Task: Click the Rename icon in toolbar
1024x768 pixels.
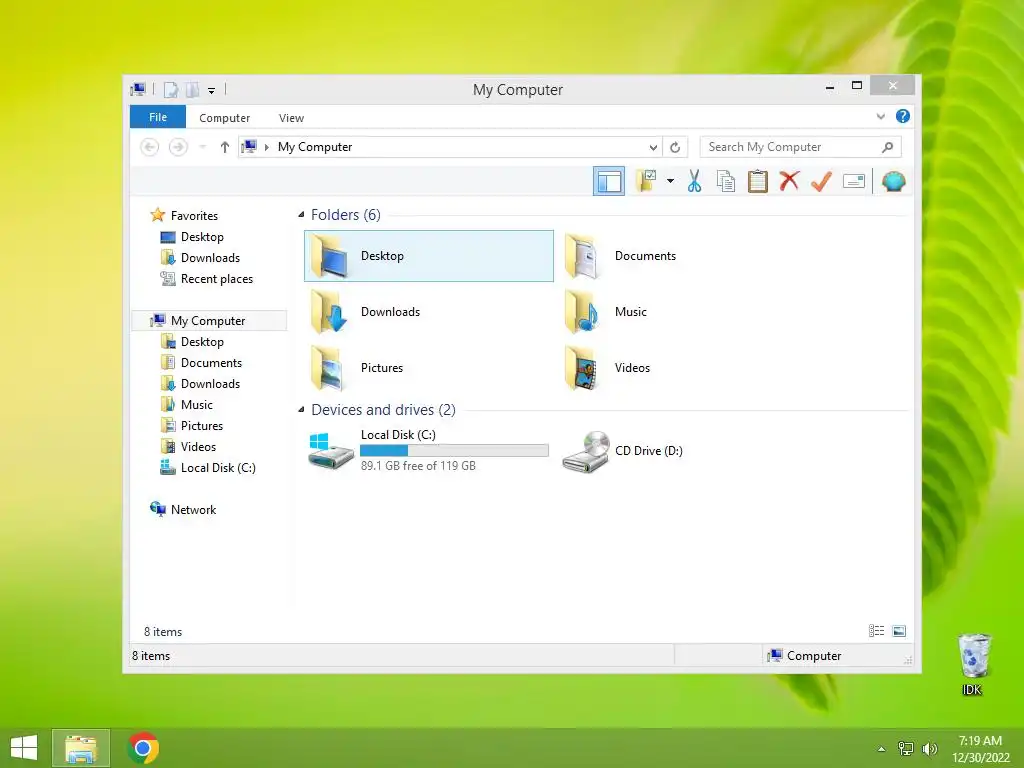Action: tap(854, 181)
